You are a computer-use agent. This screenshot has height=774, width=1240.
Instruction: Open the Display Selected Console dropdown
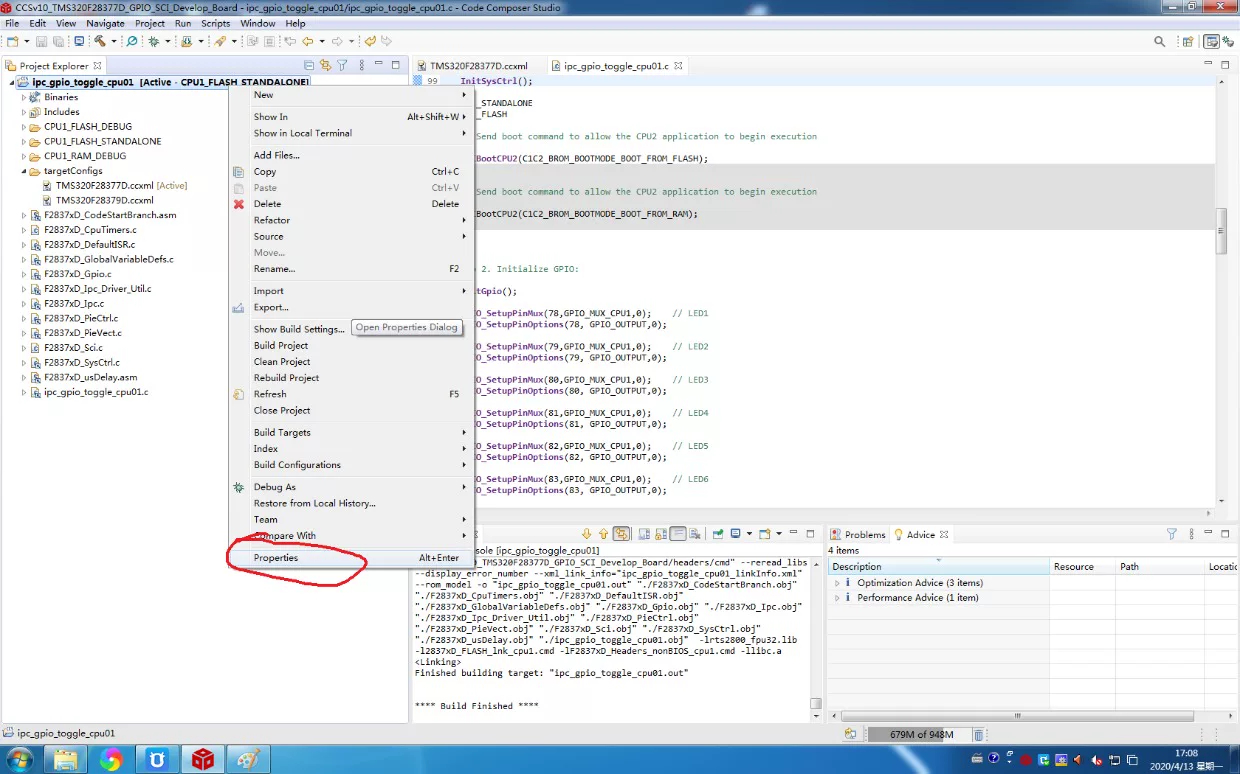[749, 534]
